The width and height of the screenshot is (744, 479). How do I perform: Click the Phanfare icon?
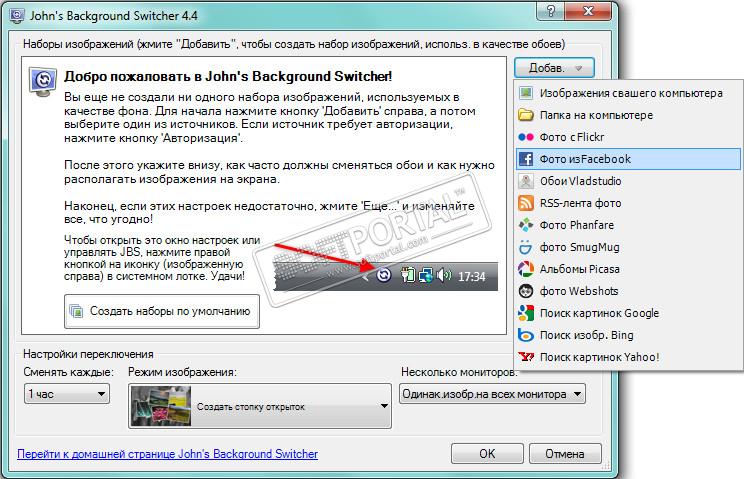(526, 225)
